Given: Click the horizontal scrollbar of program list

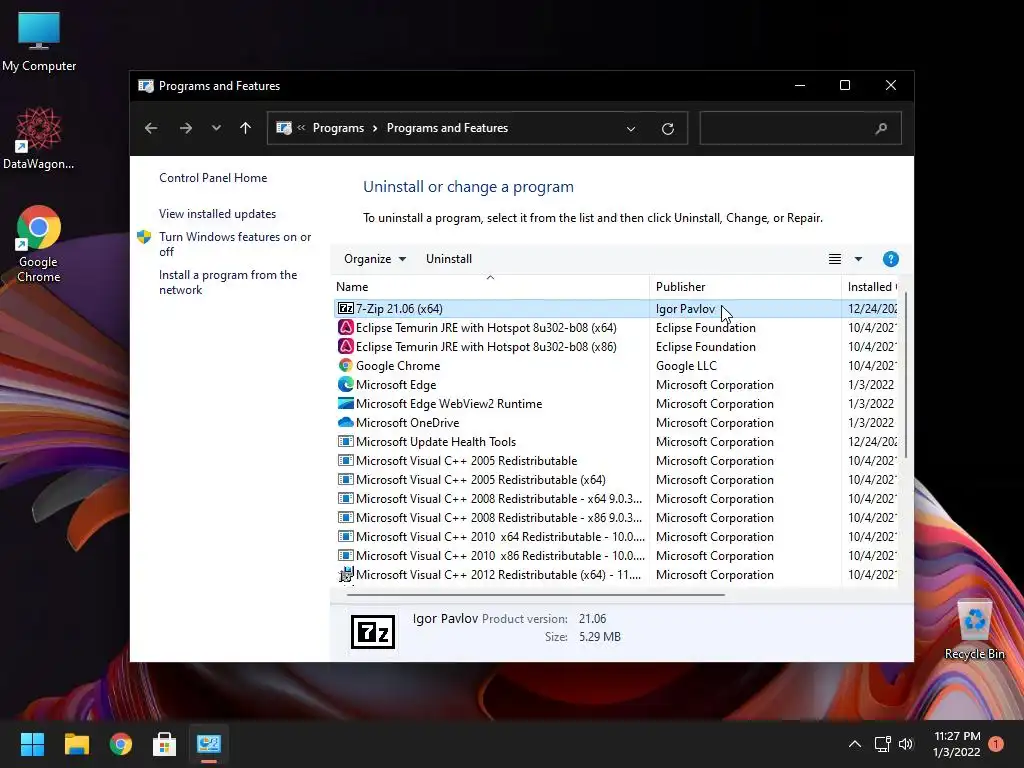Looking at the screenshot, I should pyautogui.click(x=536, y=595).
